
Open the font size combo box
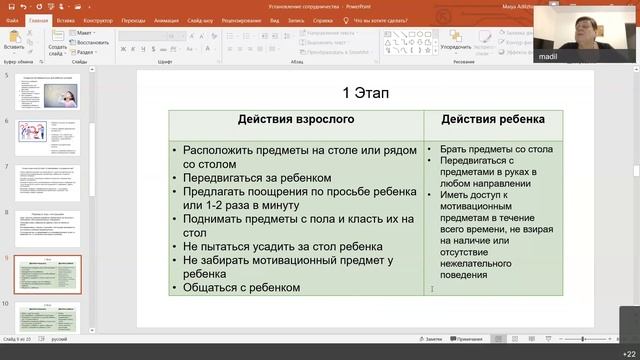tap(176, 36)
